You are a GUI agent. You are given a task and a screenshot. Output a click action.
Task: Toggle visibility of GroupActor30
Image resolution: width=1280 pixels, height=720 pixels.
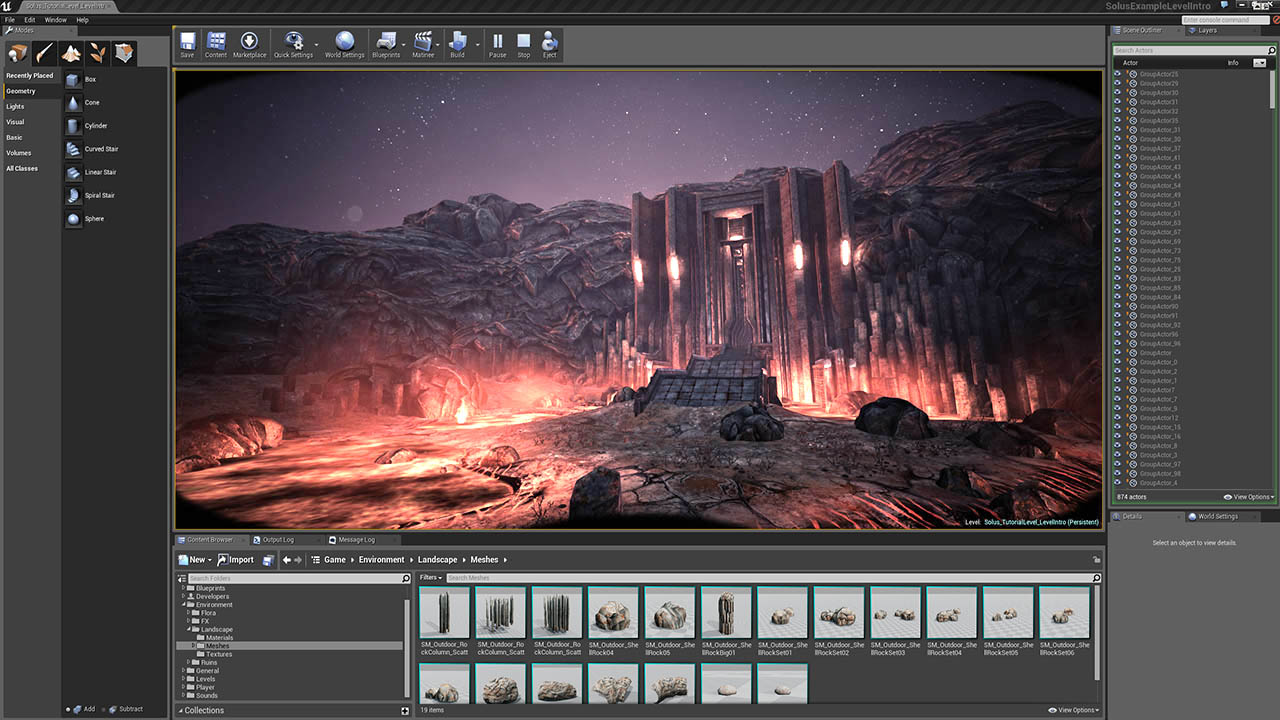point(1117,92)
